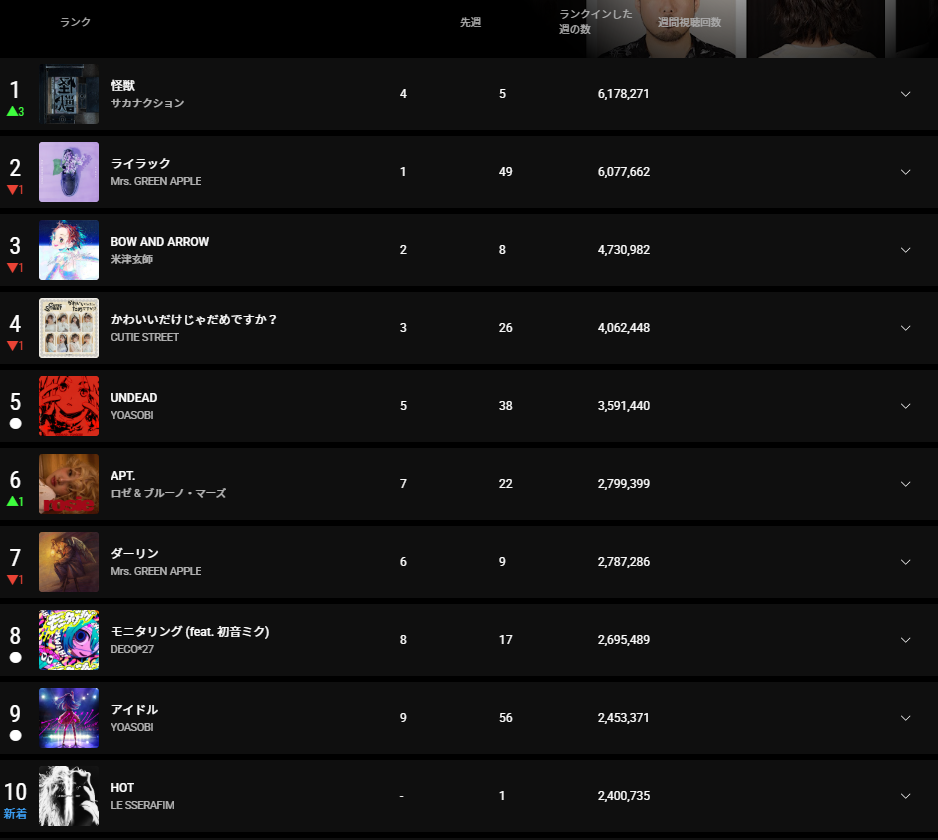Click BOW AND ARROW cover art

pos(69,250)
